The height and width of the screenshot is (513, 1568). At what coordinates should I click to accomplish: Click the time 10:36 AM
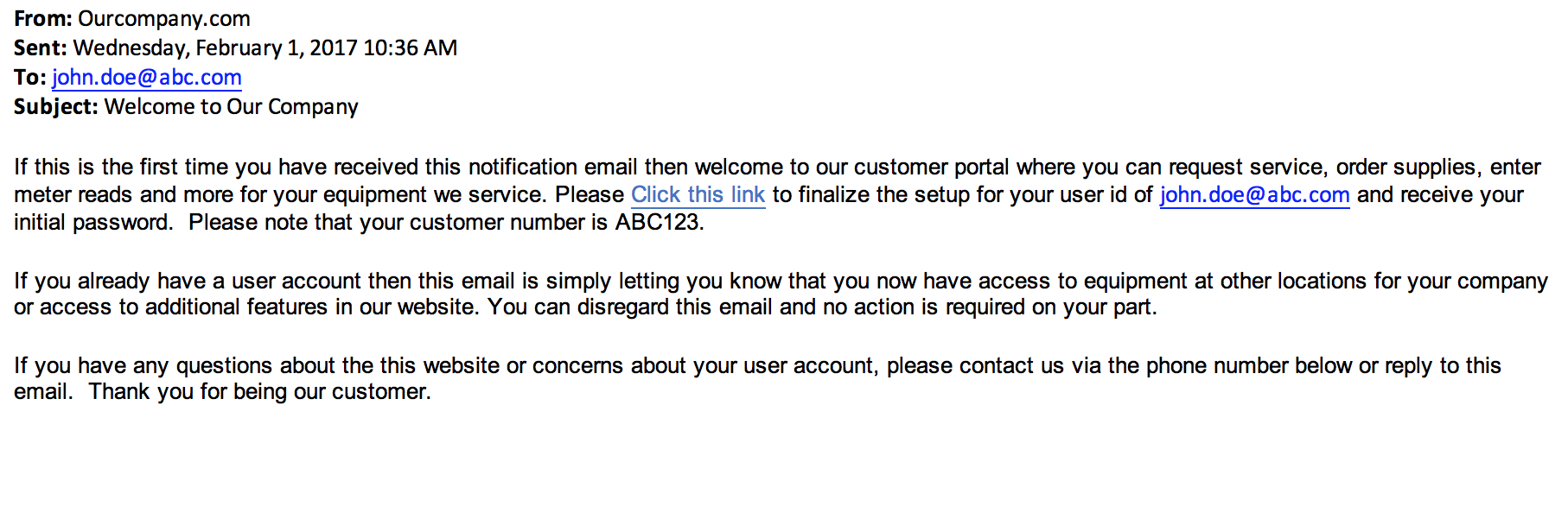[x=411, y=47]
